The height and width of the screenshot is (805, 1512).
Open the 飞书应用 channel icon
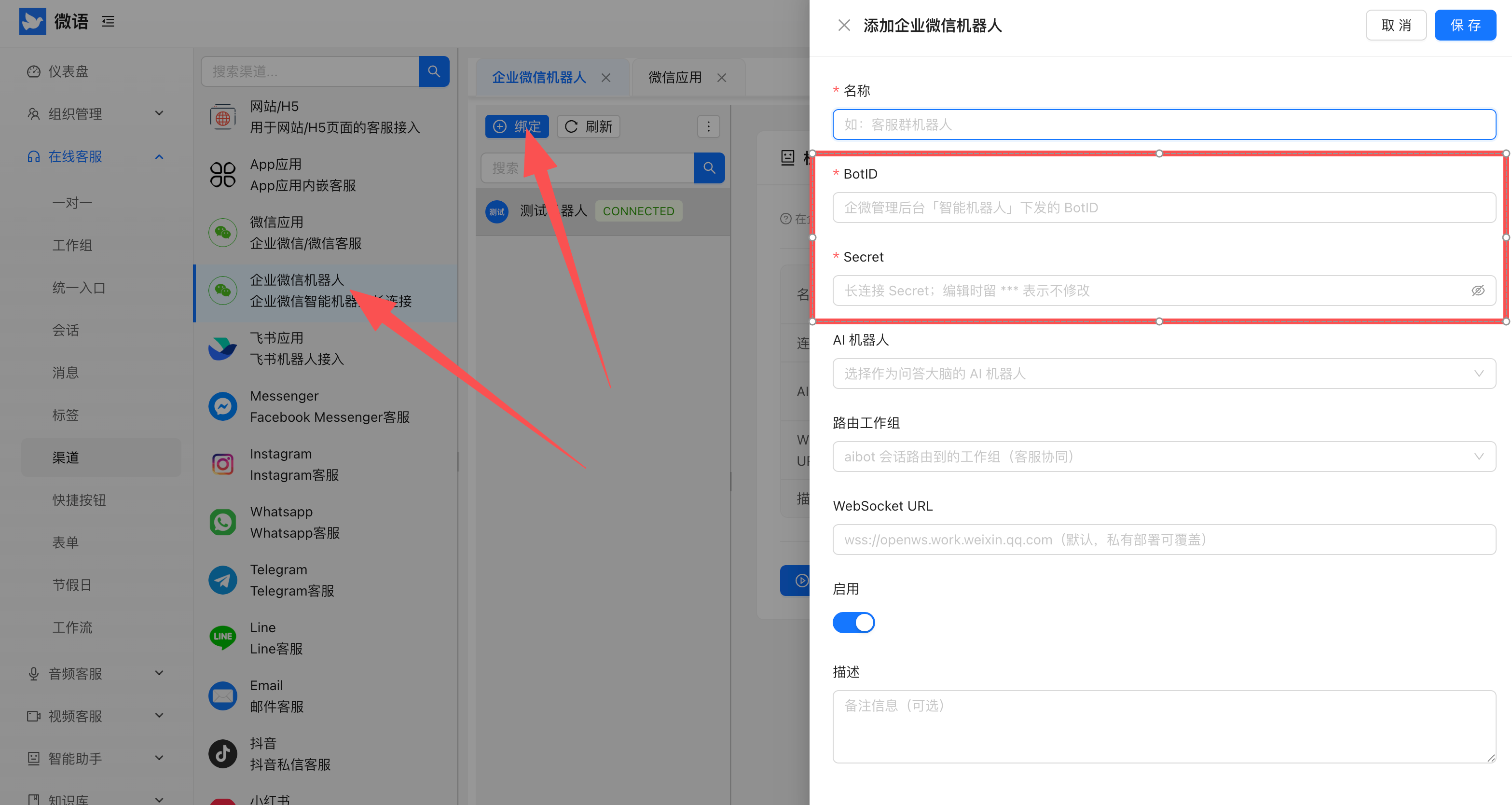(223, 349)
